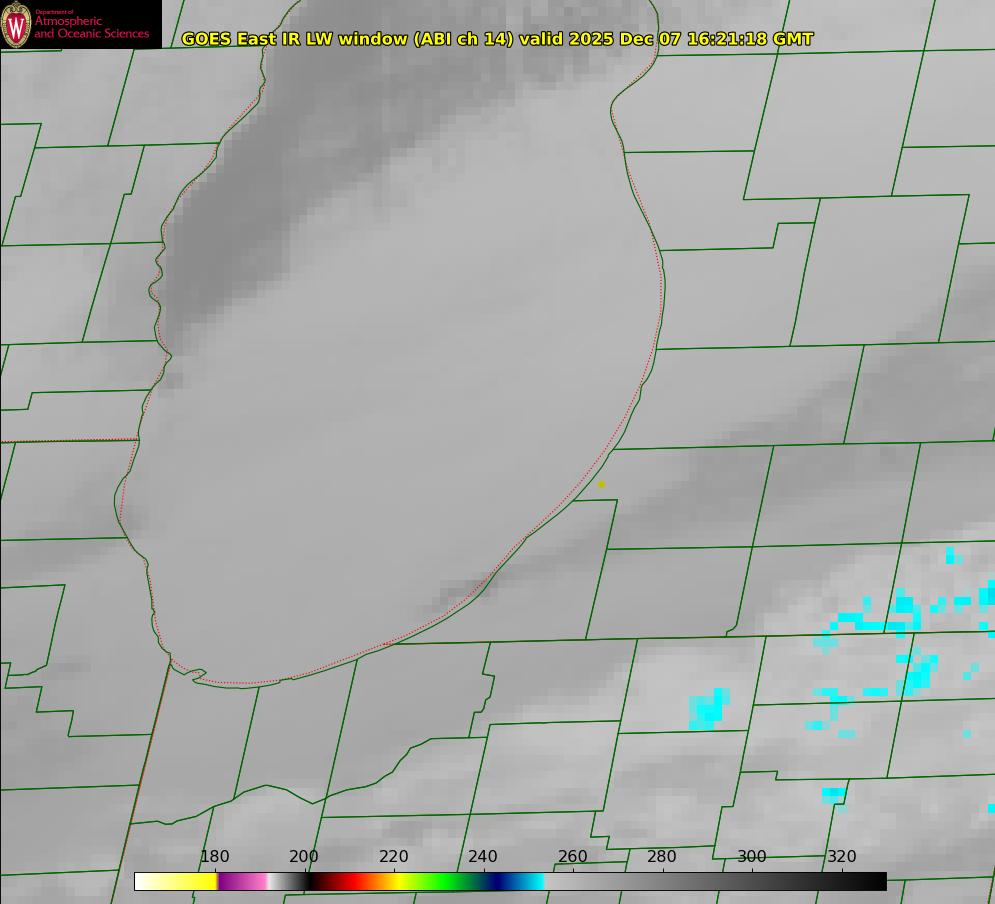The width and height of the screenshot is (995, 904).
Task: Click the Atmospheric and Oceanic Sciences text
Action: (91, 27)
